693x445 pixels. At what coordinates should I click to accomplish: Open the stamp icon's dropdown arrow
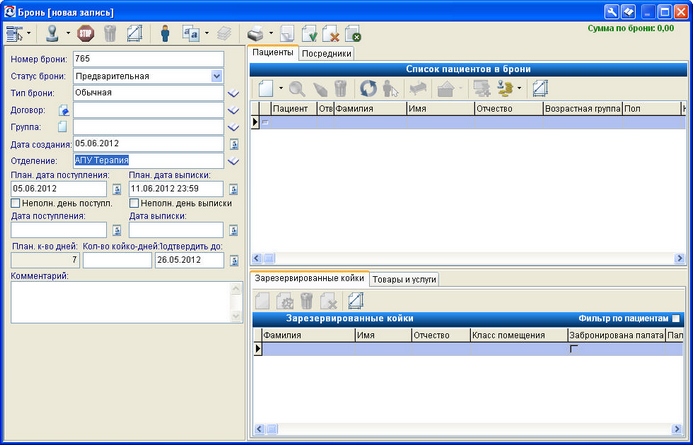coord(68,33)
